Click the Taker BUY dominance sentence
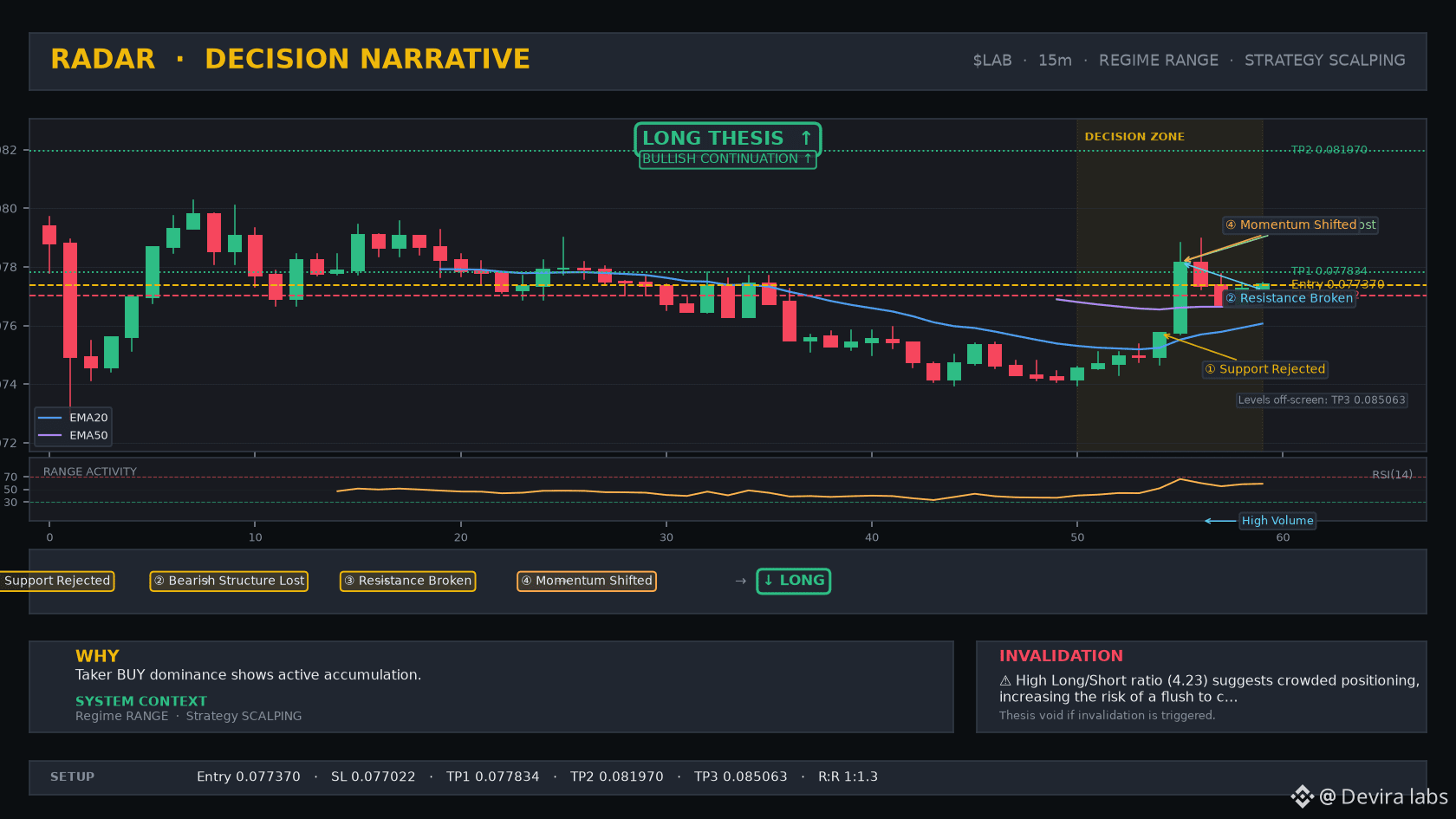Screen dimensions: 1456x819 pos(248,675)
